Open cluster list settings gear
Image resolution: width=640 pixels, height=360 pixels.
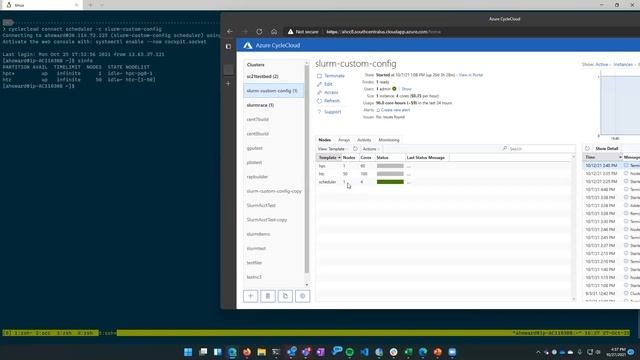point(302,296)
